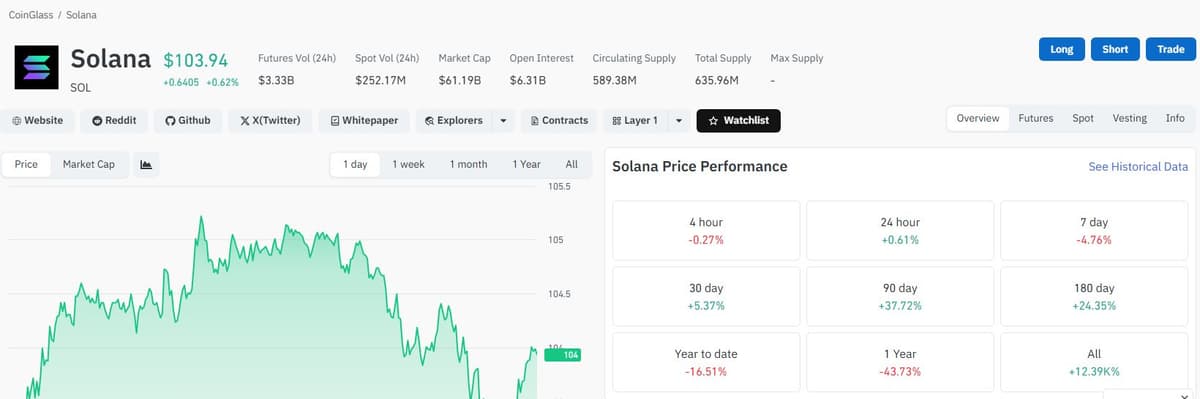This screenshot has height=399, width=1200.
Task: Click the Solana Price Performance heading
Action: [x=699, y=166]
